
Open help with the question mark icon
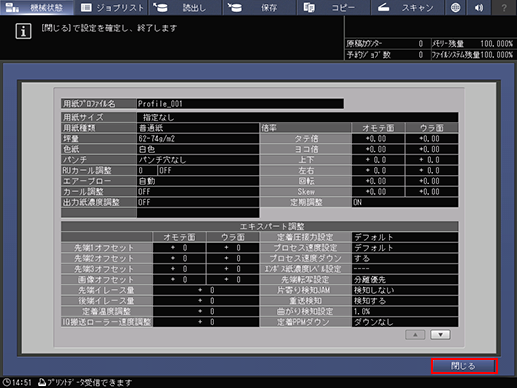click(504, 7)
